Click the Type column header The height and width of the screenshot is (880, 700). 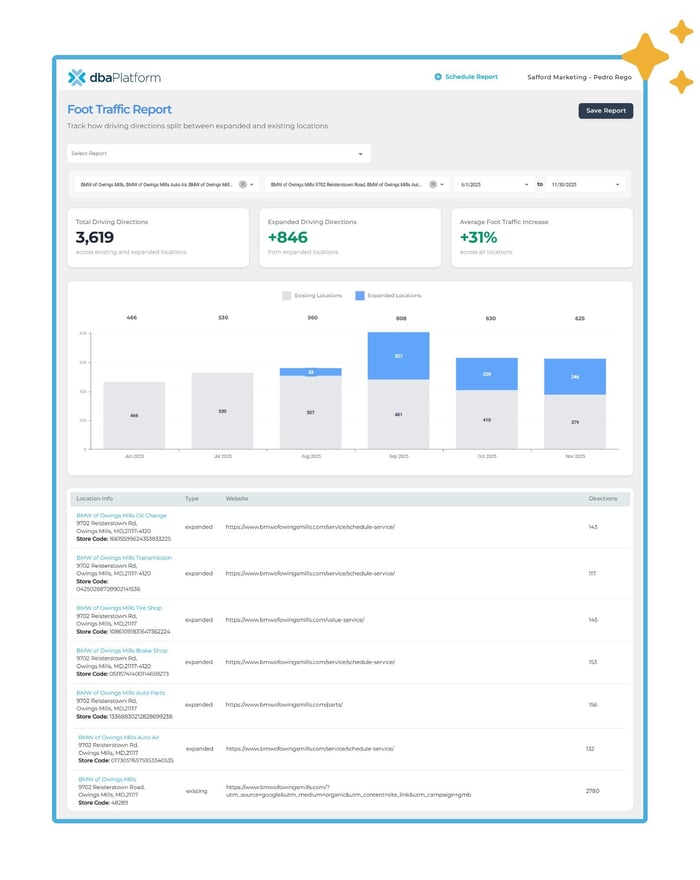[191, 498]
